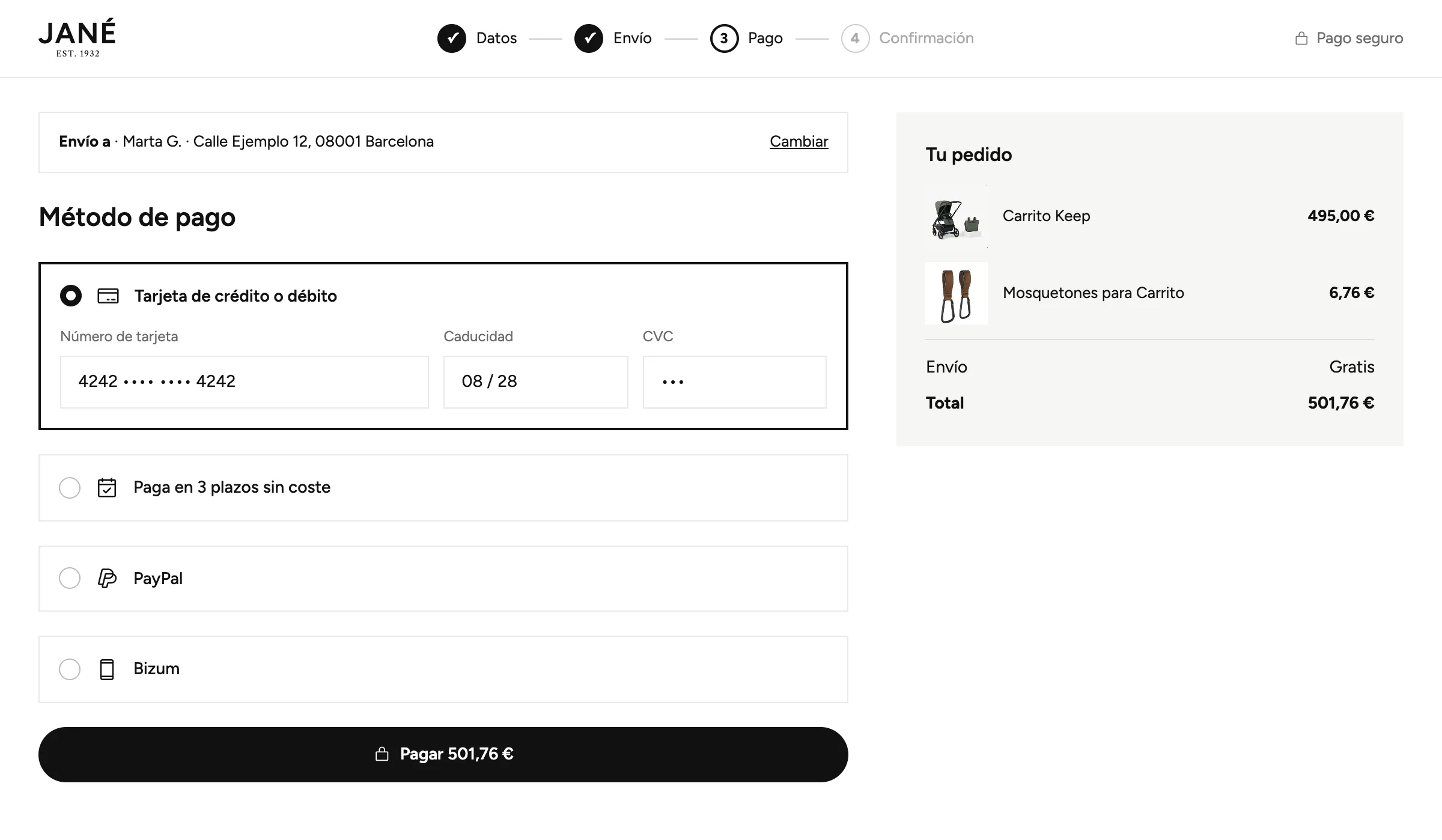The image size is (1442, 840).
Task: Click the Datos step checkmark icon
Action: [x=452, y=38]
